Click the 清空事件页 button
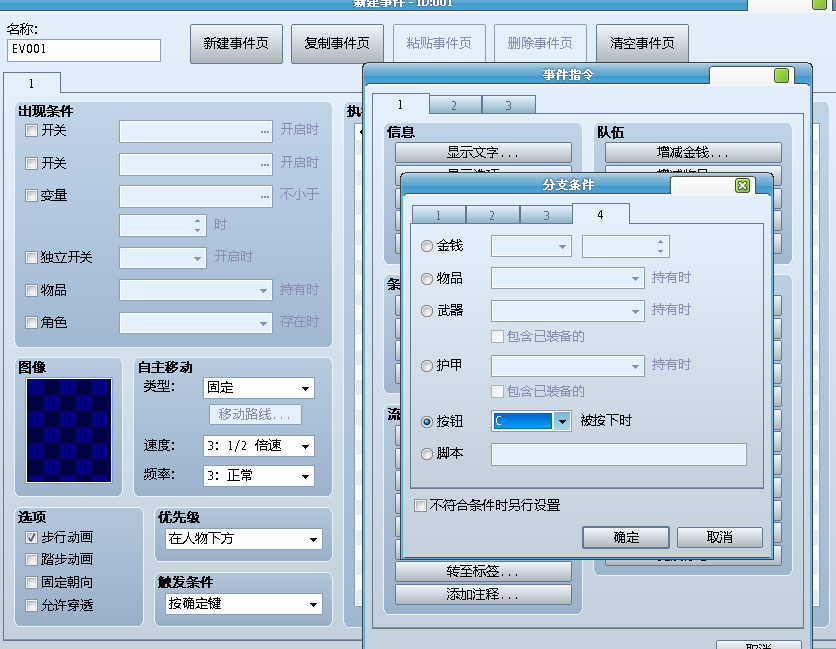Screen dimensions: 836x649 pos(642,43)
